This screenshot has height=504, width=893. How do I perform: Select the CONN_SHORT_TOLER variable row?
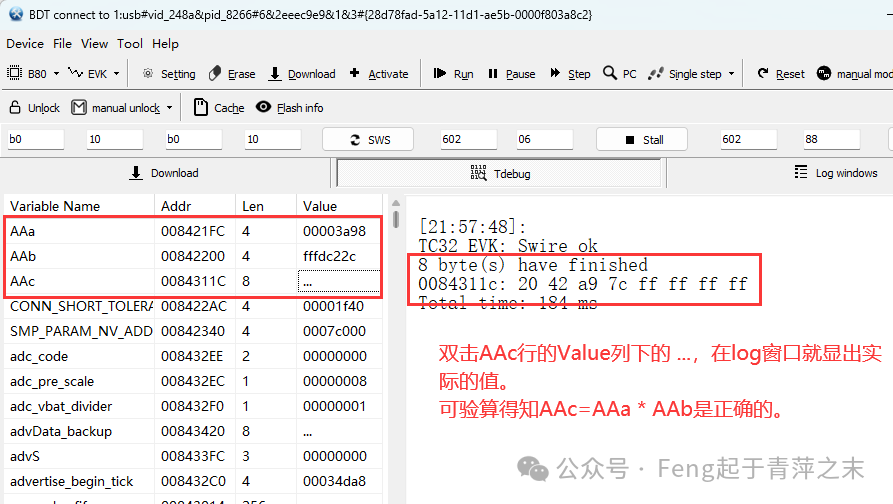point(193,306)
